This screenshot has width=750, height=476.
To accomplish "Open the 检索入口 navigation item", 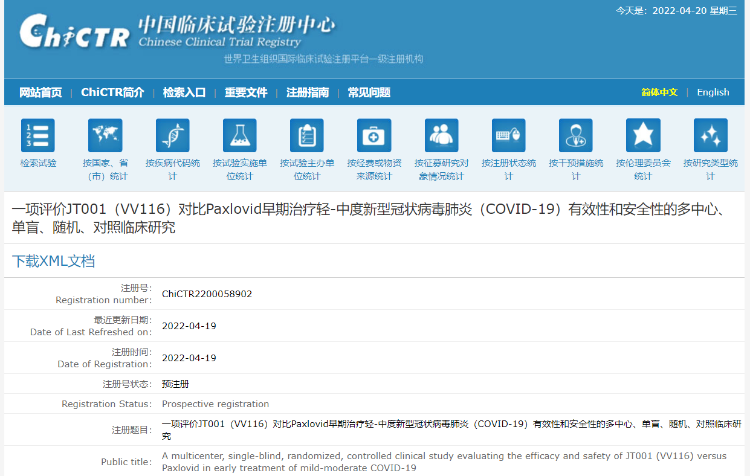I will tap(184, 92).
